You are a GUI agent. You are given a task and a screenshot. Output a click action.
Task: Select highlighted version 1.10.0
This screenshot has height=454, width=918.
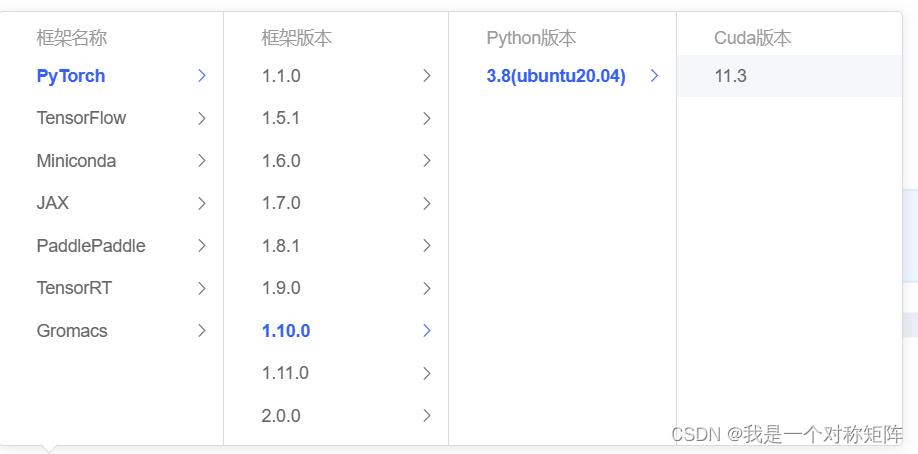[x=286, y=331]
